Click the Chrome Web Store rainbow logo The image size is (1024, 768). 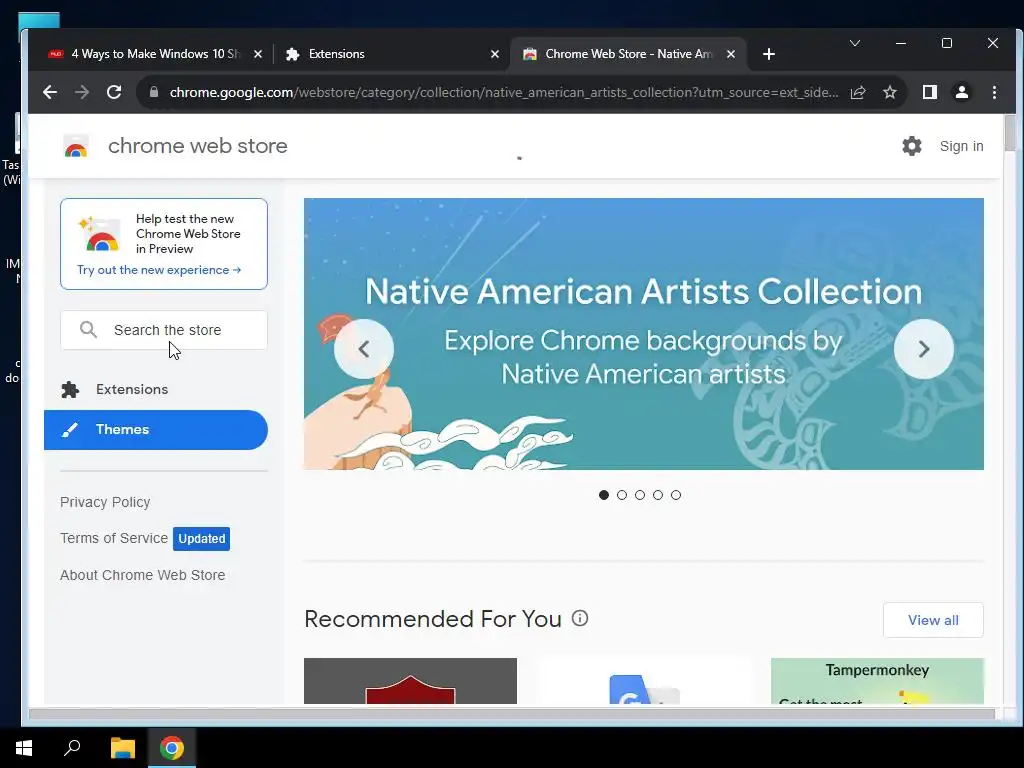click(76, 146)
